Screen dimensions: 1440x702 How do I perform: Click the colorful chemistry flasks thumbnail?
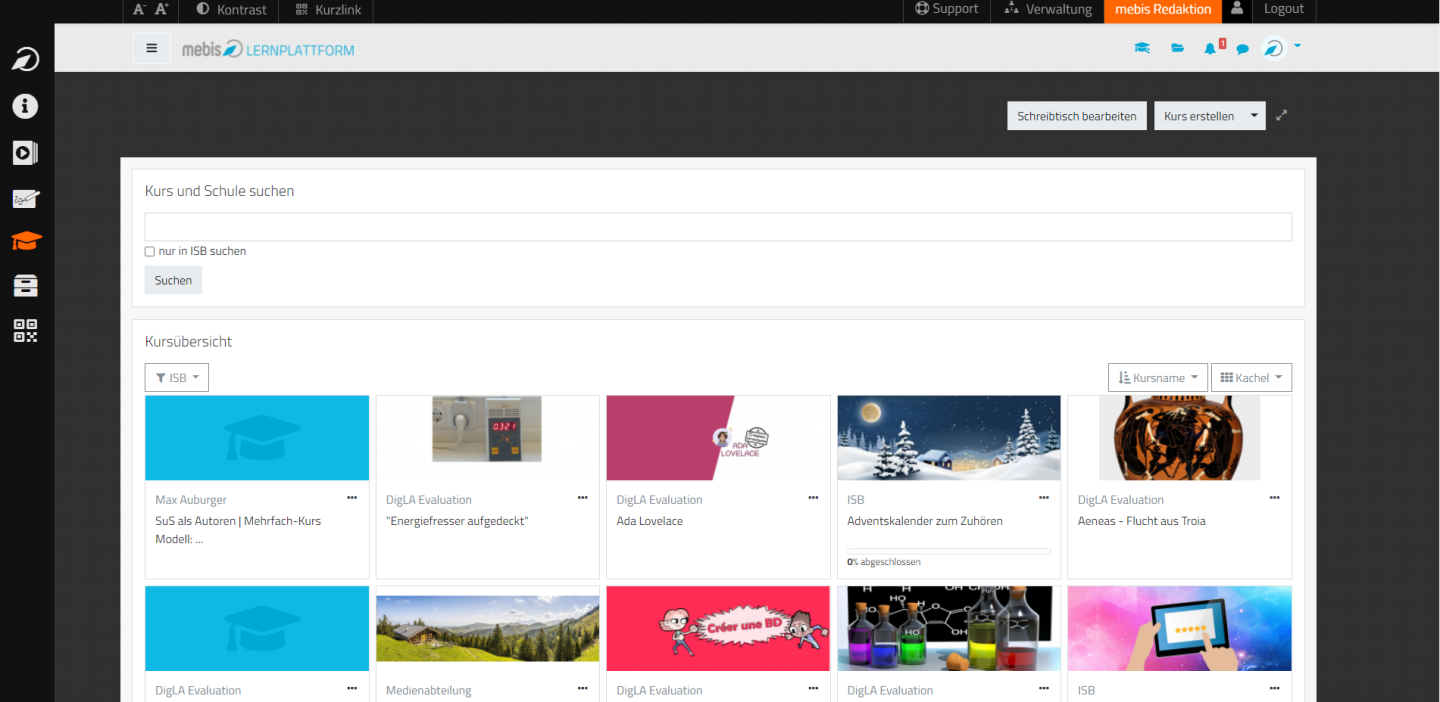pyautogui.click(x=949, y=629)
